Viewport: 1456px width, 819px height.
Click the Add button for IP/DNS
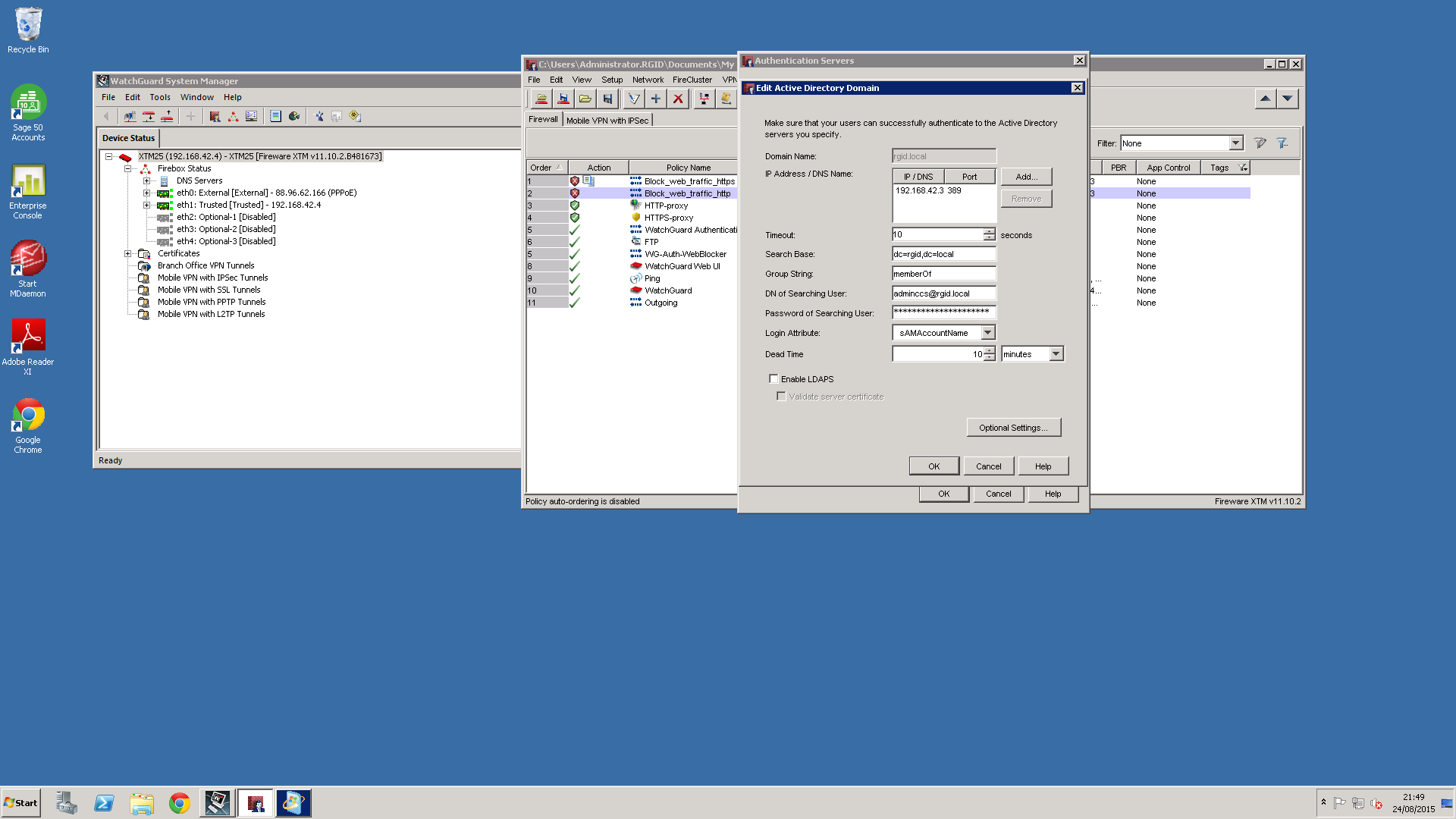tap(1026, 177)
